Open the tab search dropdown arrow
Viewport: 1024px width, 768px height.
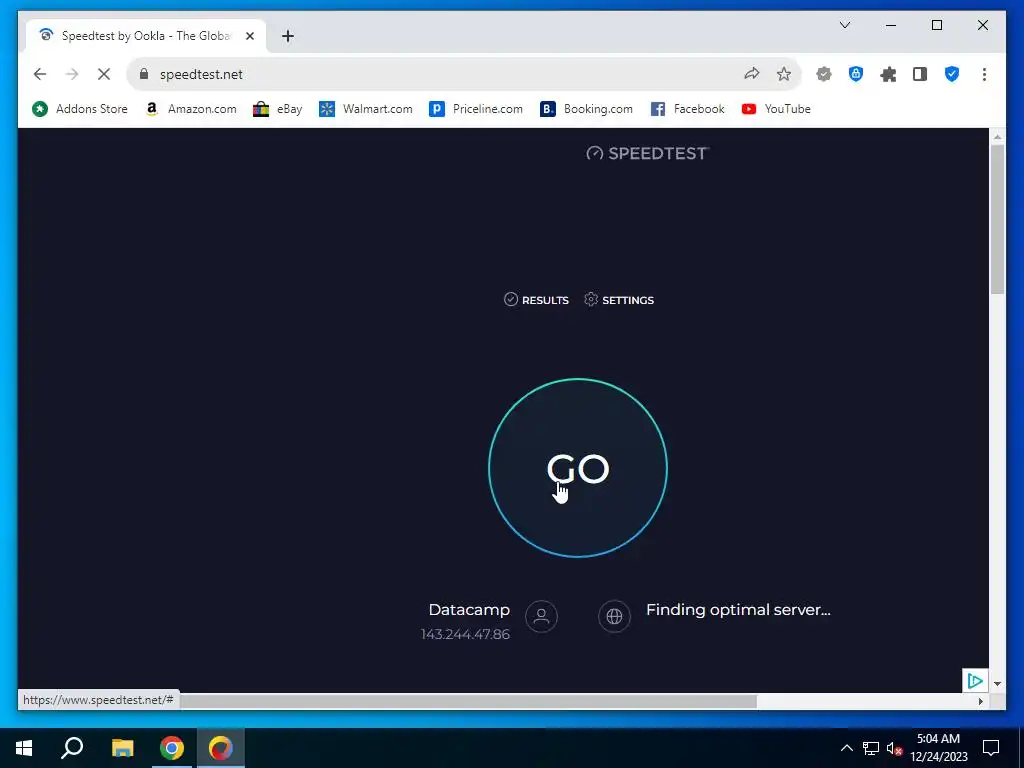point(845,25)
